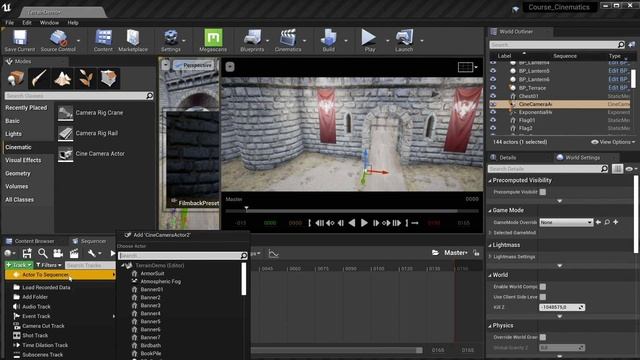Open the GameMode Override dropdown
The image size is (640, 360).
pos(566,222)
